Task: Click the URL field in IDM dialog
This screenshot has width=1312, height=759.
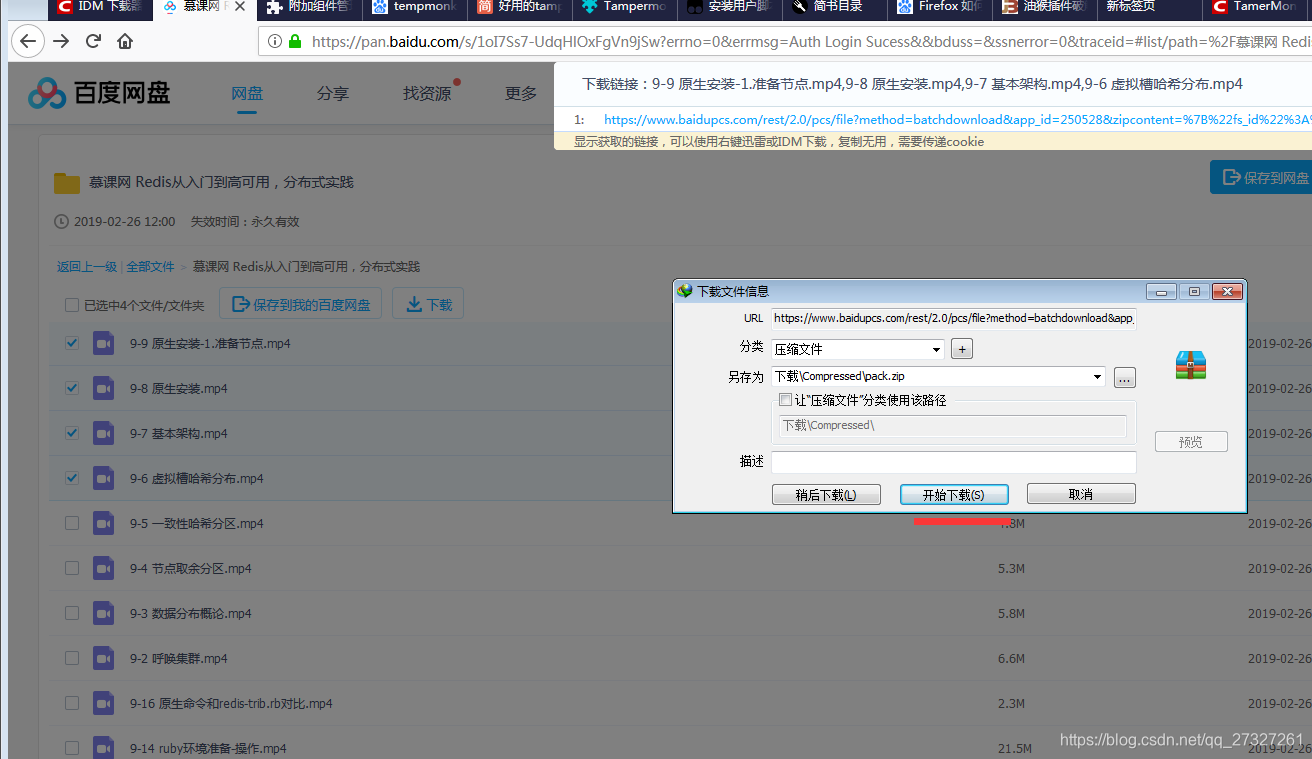Action: [x=954, y=318]
